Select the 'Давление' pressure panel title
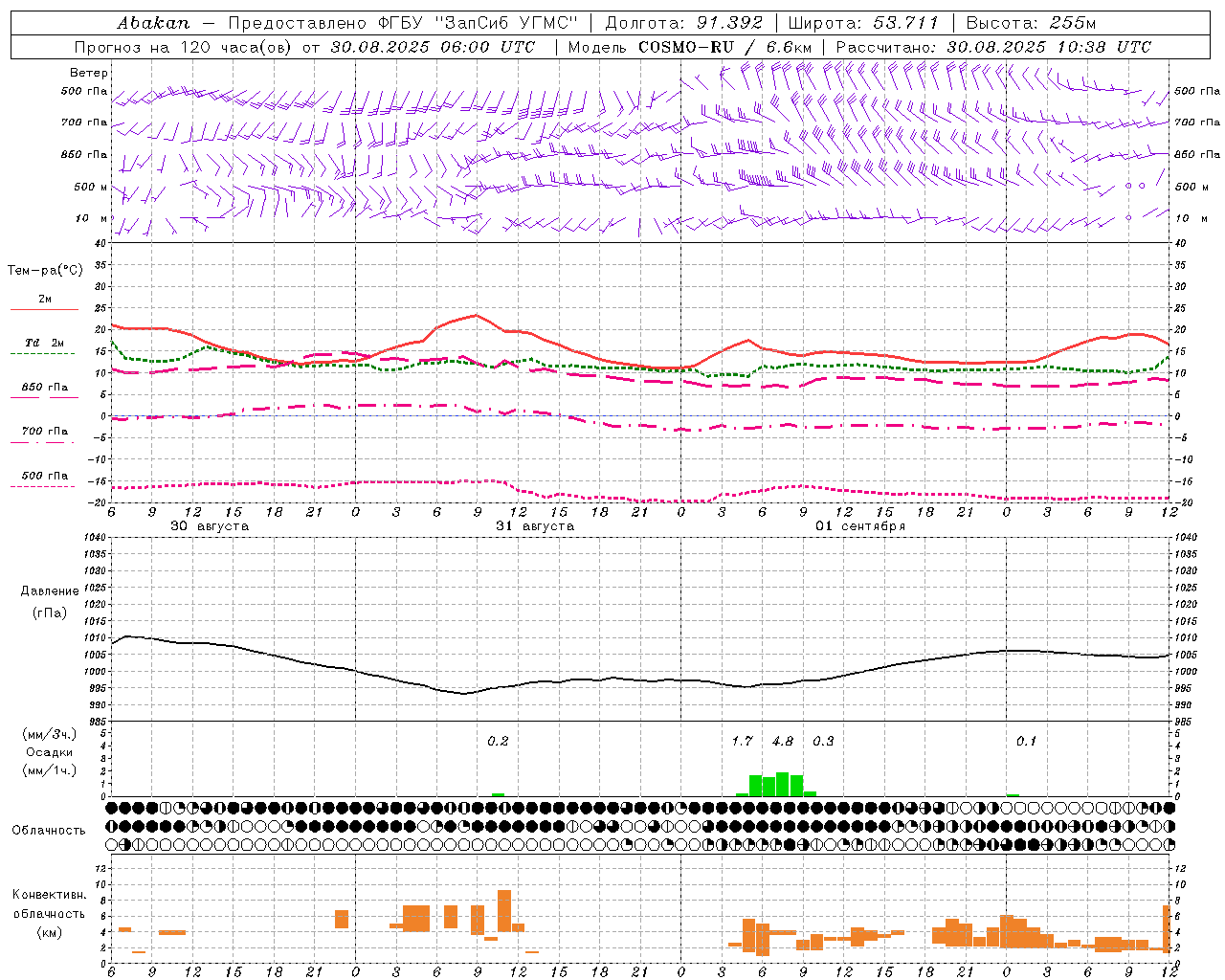The height and width of the screenshot is (980, 1225). [49, 590]
